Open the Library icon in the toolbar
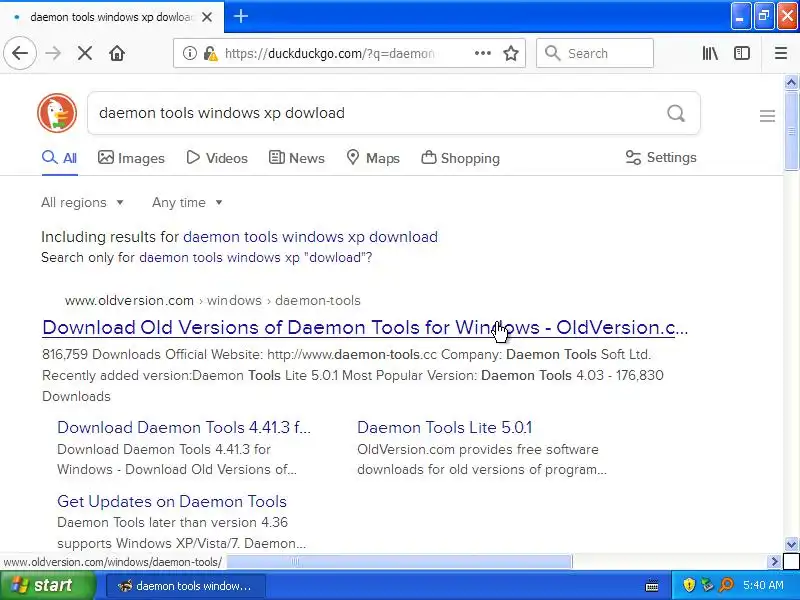The height and width of the screenshot is (600, 800). coord(710,53)
